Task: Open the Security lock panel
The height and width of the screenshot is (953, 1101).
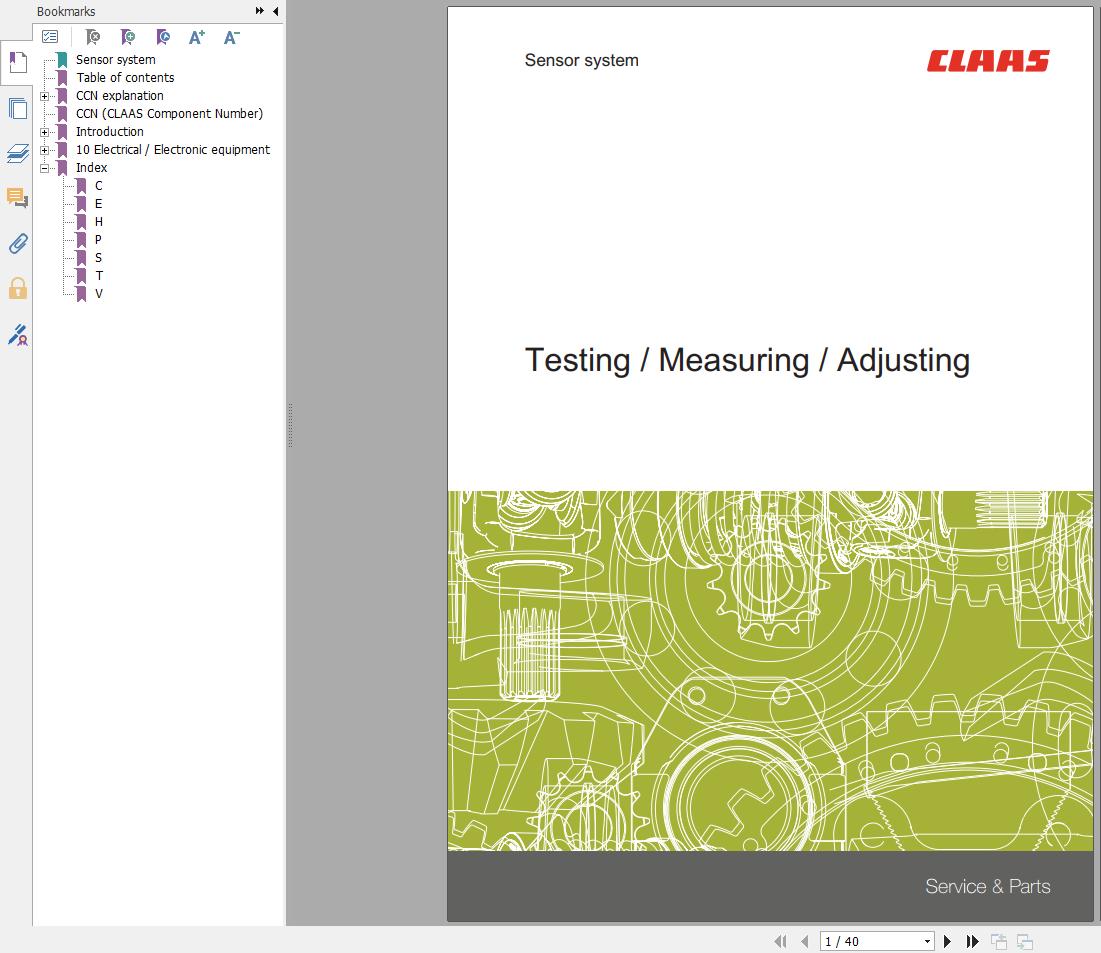Action: click(17, 289)
